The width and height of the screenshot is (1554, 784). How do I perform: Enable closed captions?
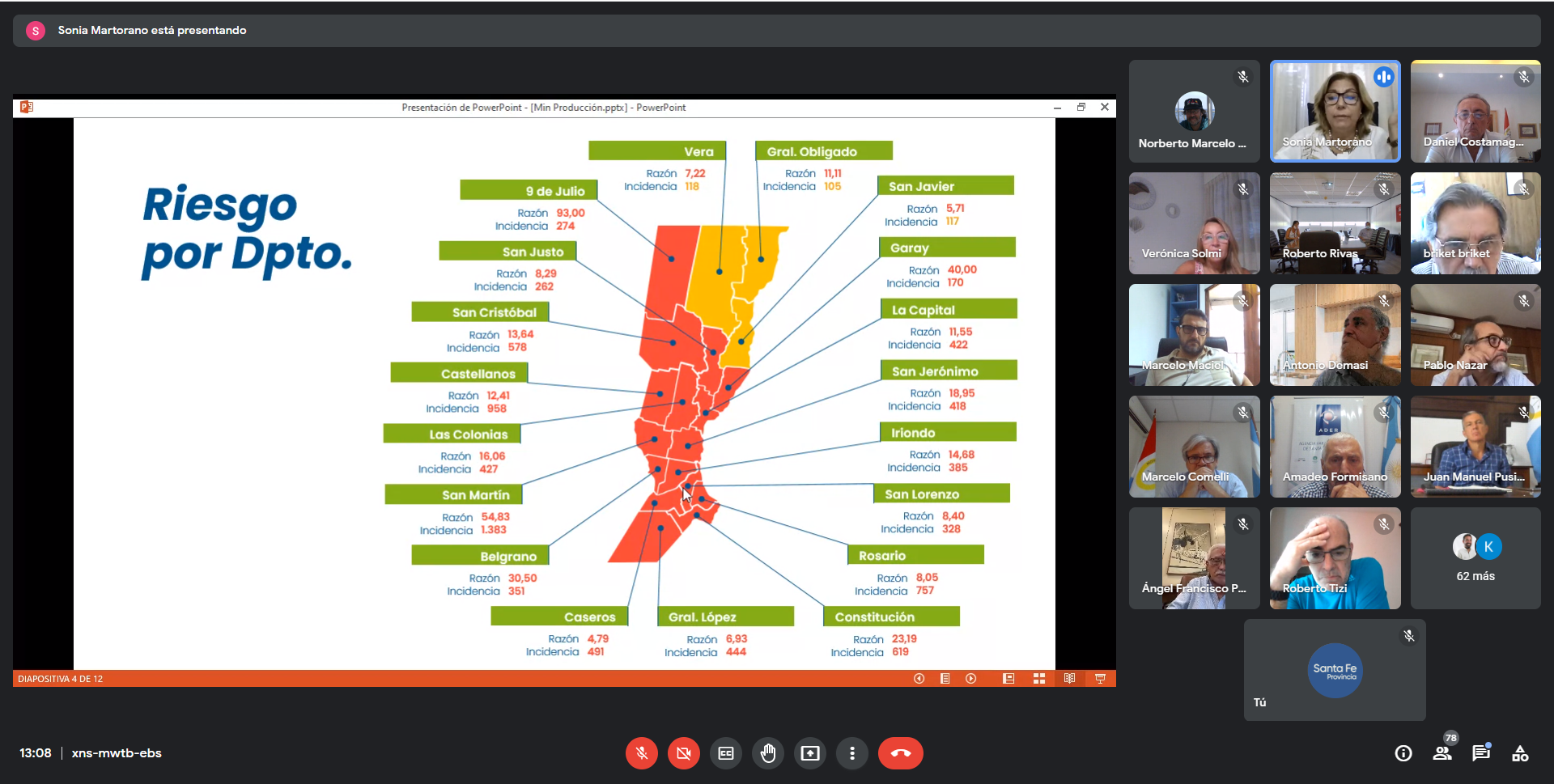pos(726,753)
